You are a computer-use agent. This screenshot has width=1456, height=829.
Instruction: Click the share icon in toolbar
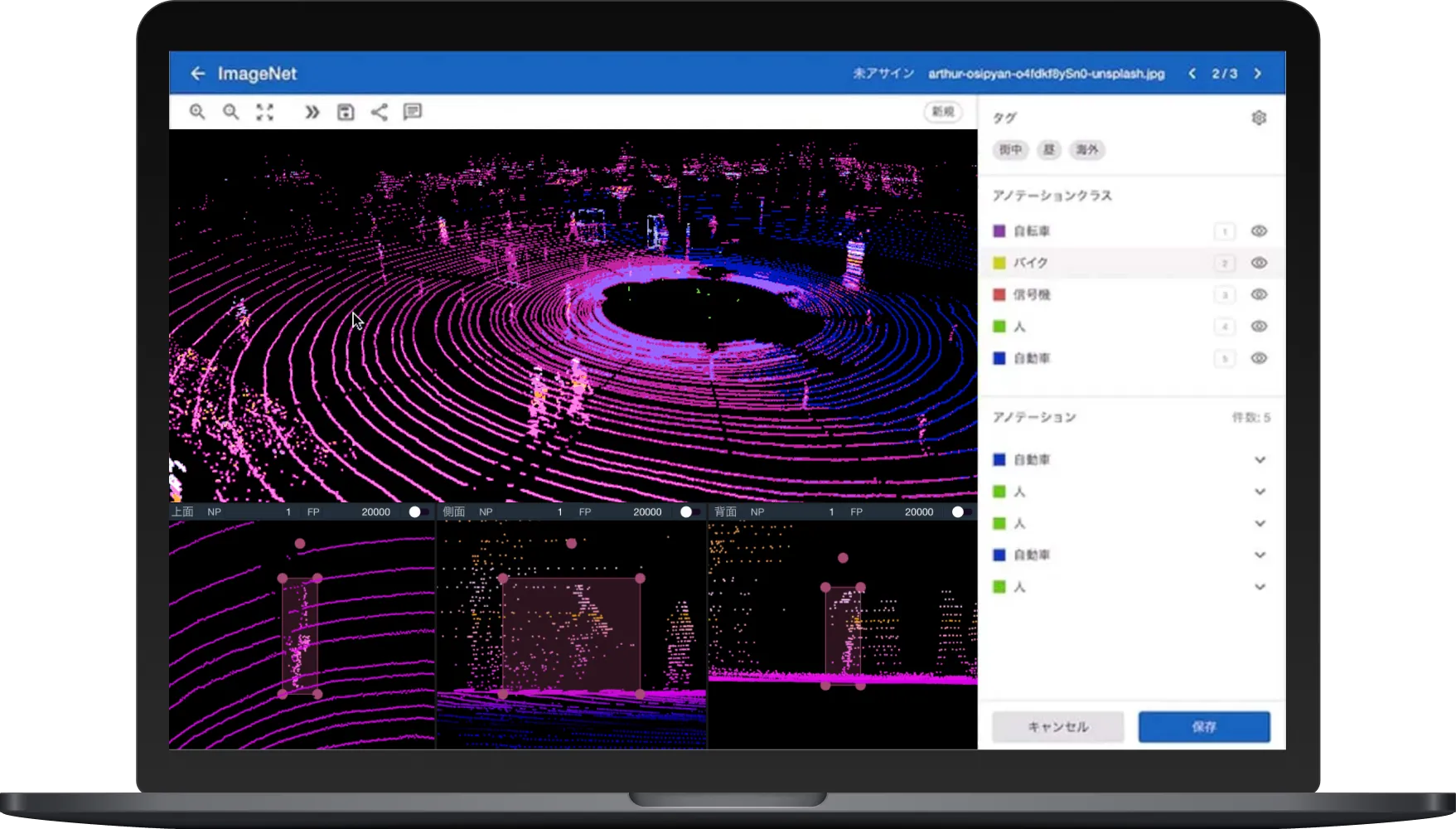(x=379, y=112)
